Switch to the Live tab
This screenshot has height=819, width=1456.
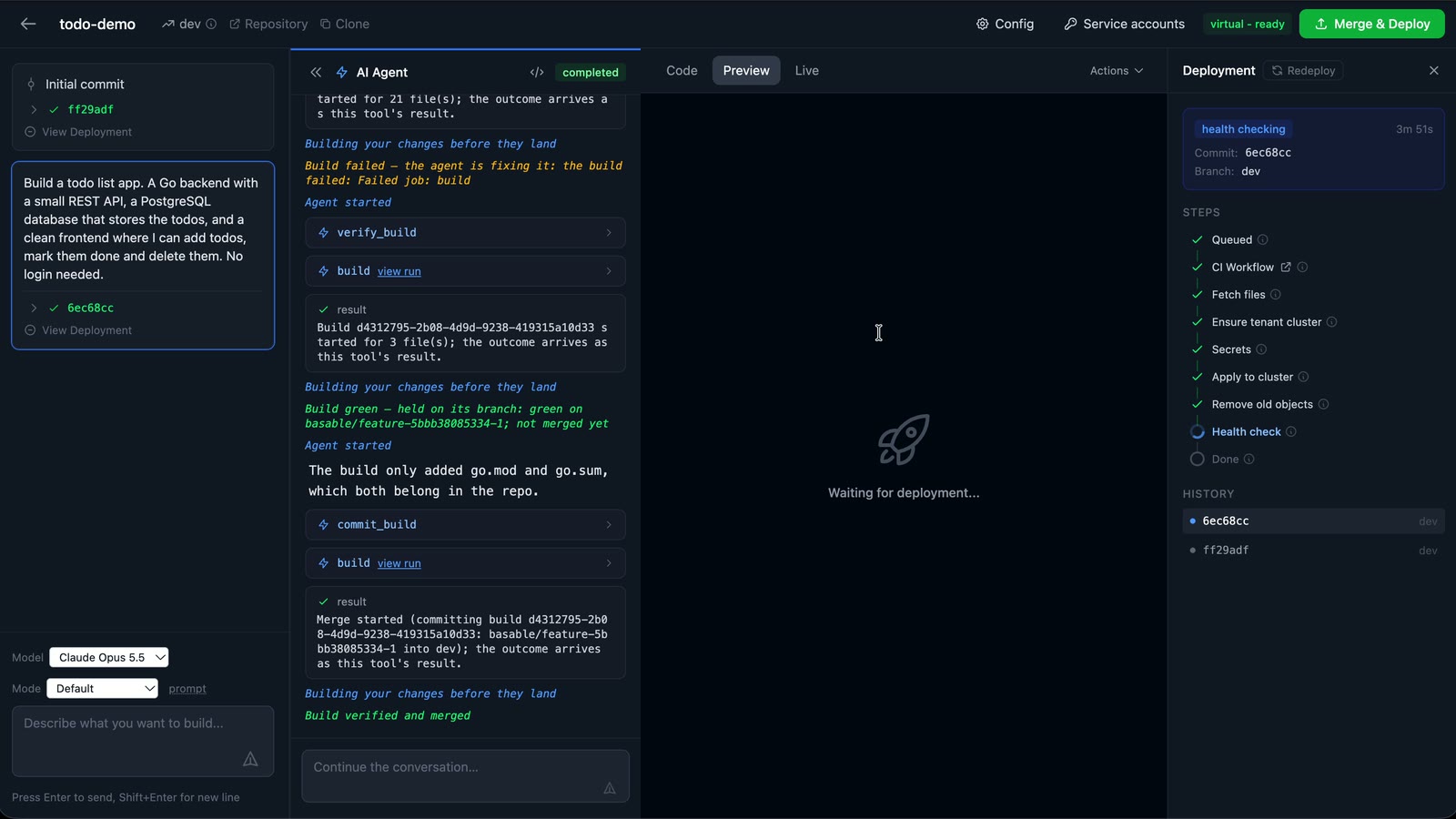[806, 70]
